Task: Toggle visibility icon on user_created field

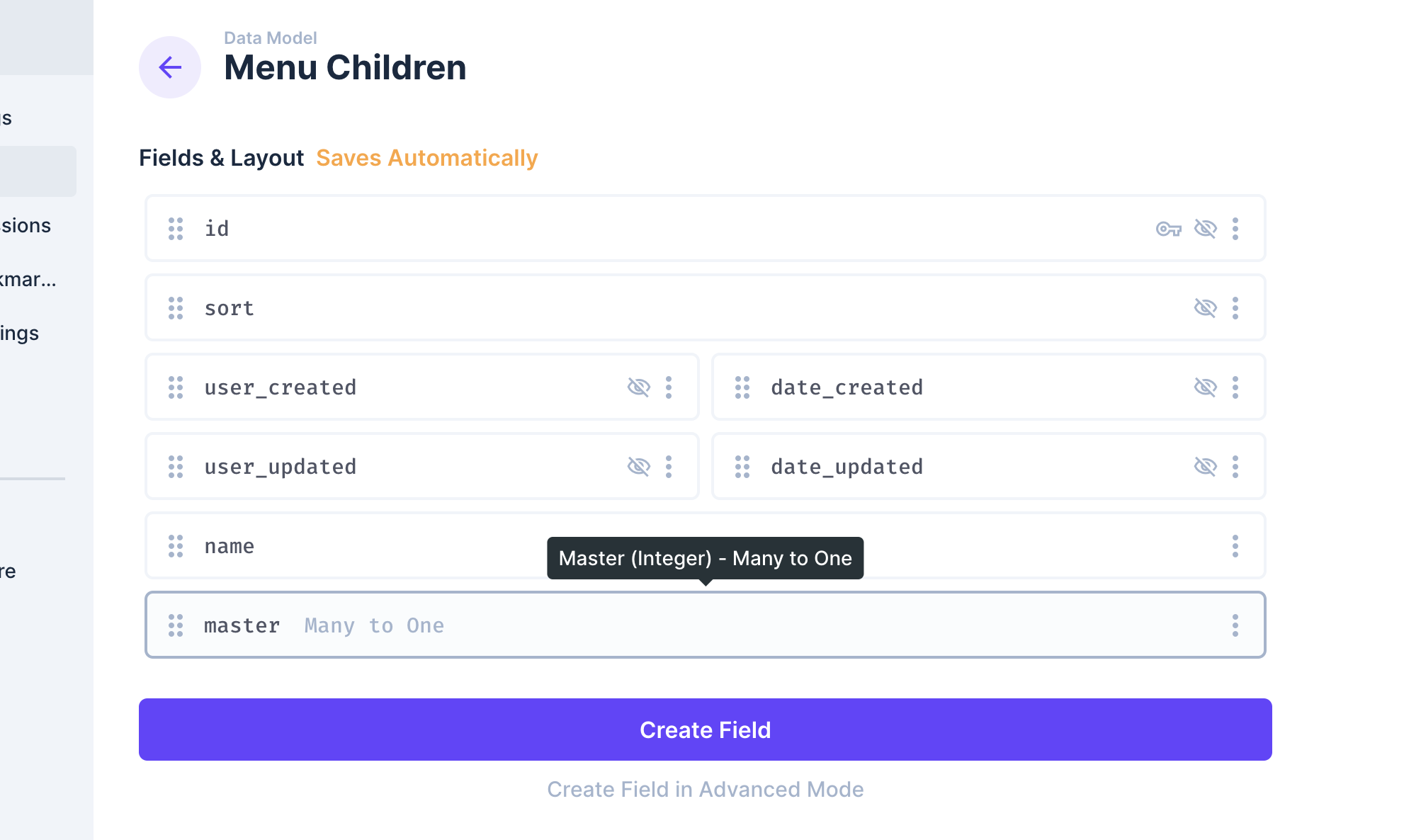Action: point(639,387)
